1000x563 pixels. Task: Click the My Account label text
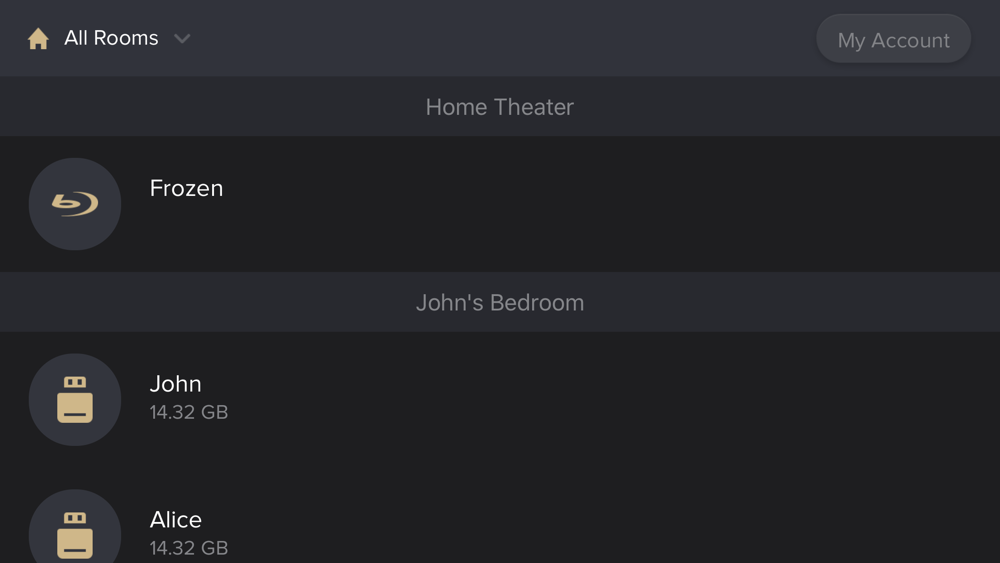pyautogui.click(x=893, y=40)
